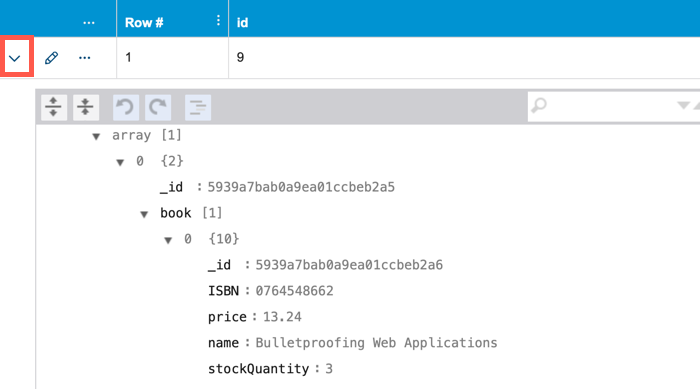Collapse row 1 with the chevron
Image resolution: width=700 pixels, height=389 pixels.
point(15,58)
